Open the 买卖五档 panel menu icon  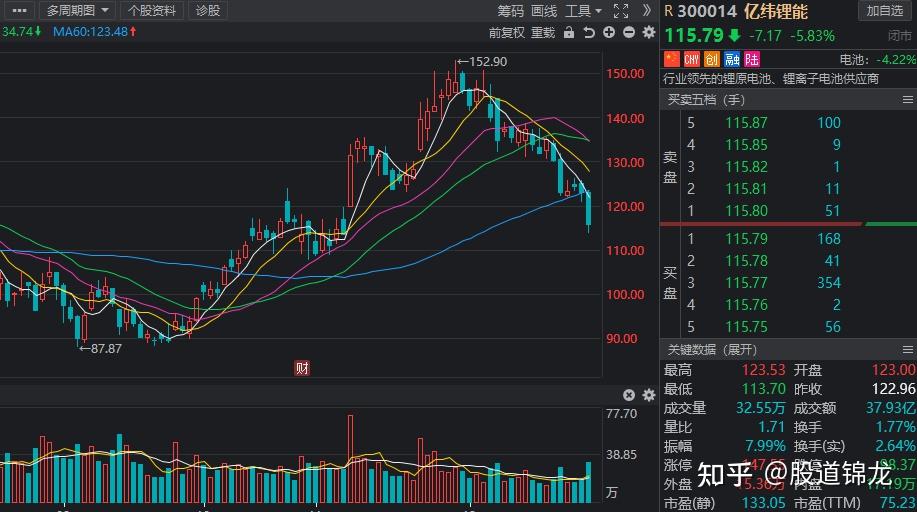click(908, 100)
